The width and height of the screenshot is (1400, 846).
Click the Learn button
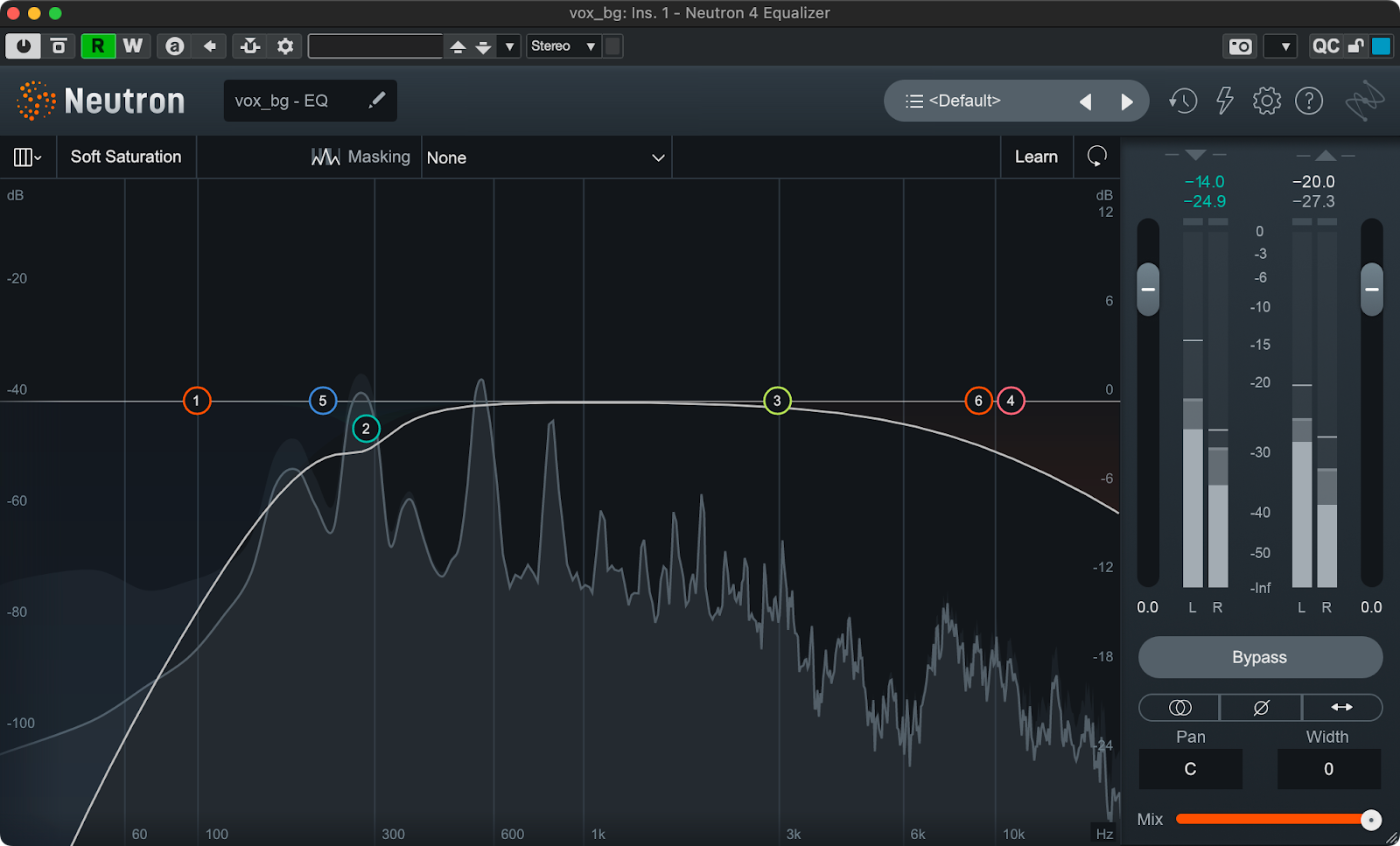pos(1036,157)
